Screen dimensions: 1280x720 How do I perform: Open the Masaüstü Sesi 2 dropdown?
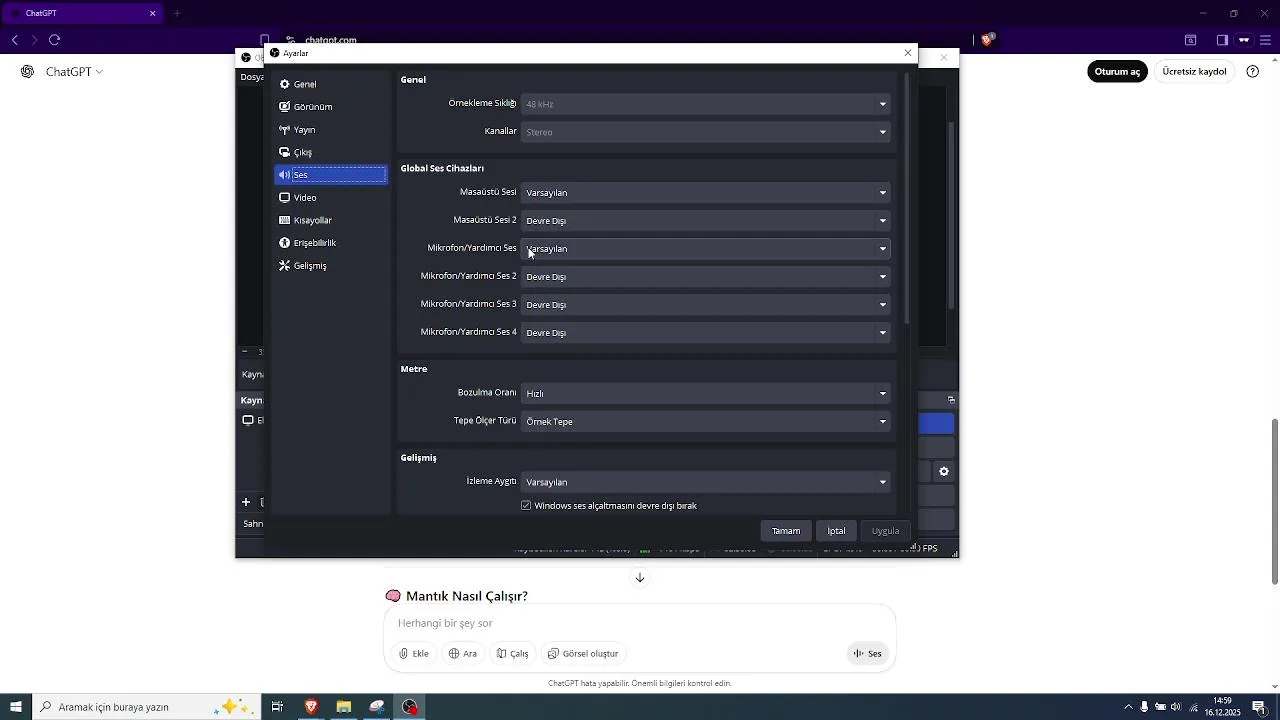(x=705, y=221)
